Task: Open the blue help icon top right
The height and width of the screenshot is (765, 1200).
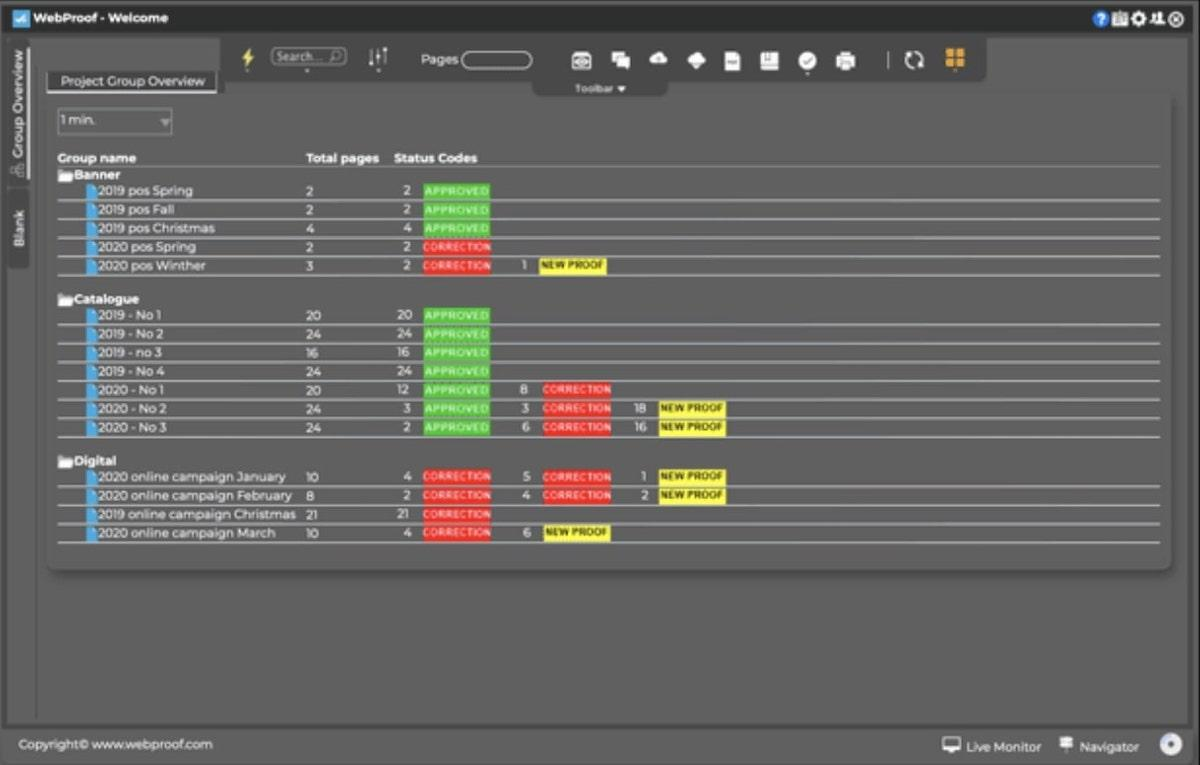Action: [1102, 18]
